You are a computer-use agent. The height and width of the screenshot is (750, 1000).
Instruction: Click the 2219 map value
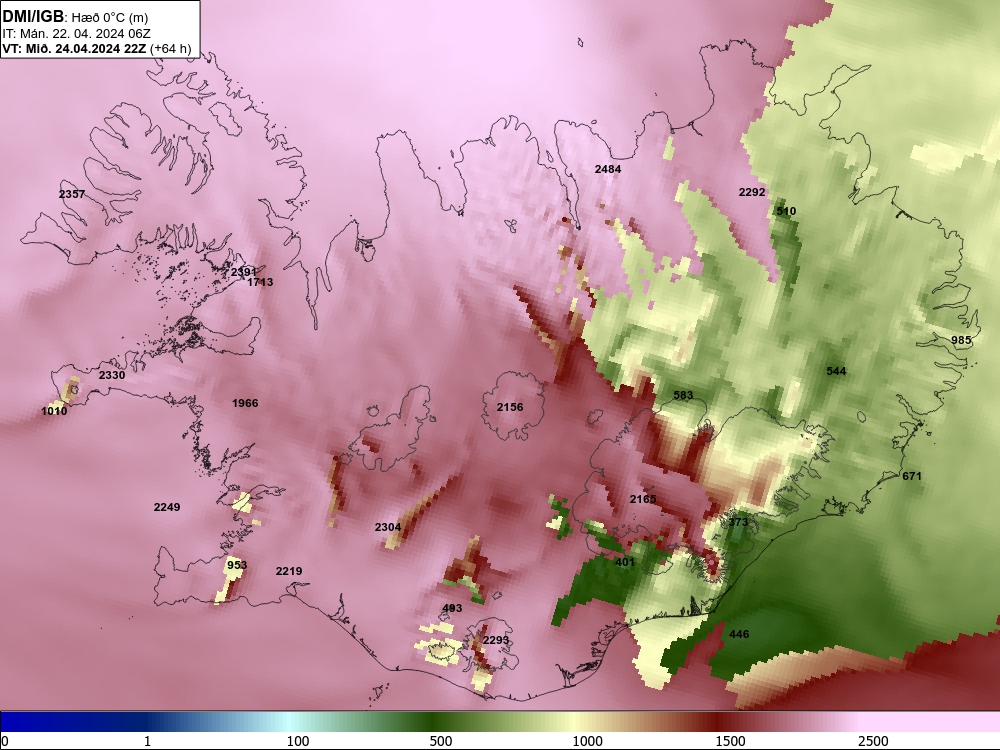pyautogui.click(x=289, y=571)
